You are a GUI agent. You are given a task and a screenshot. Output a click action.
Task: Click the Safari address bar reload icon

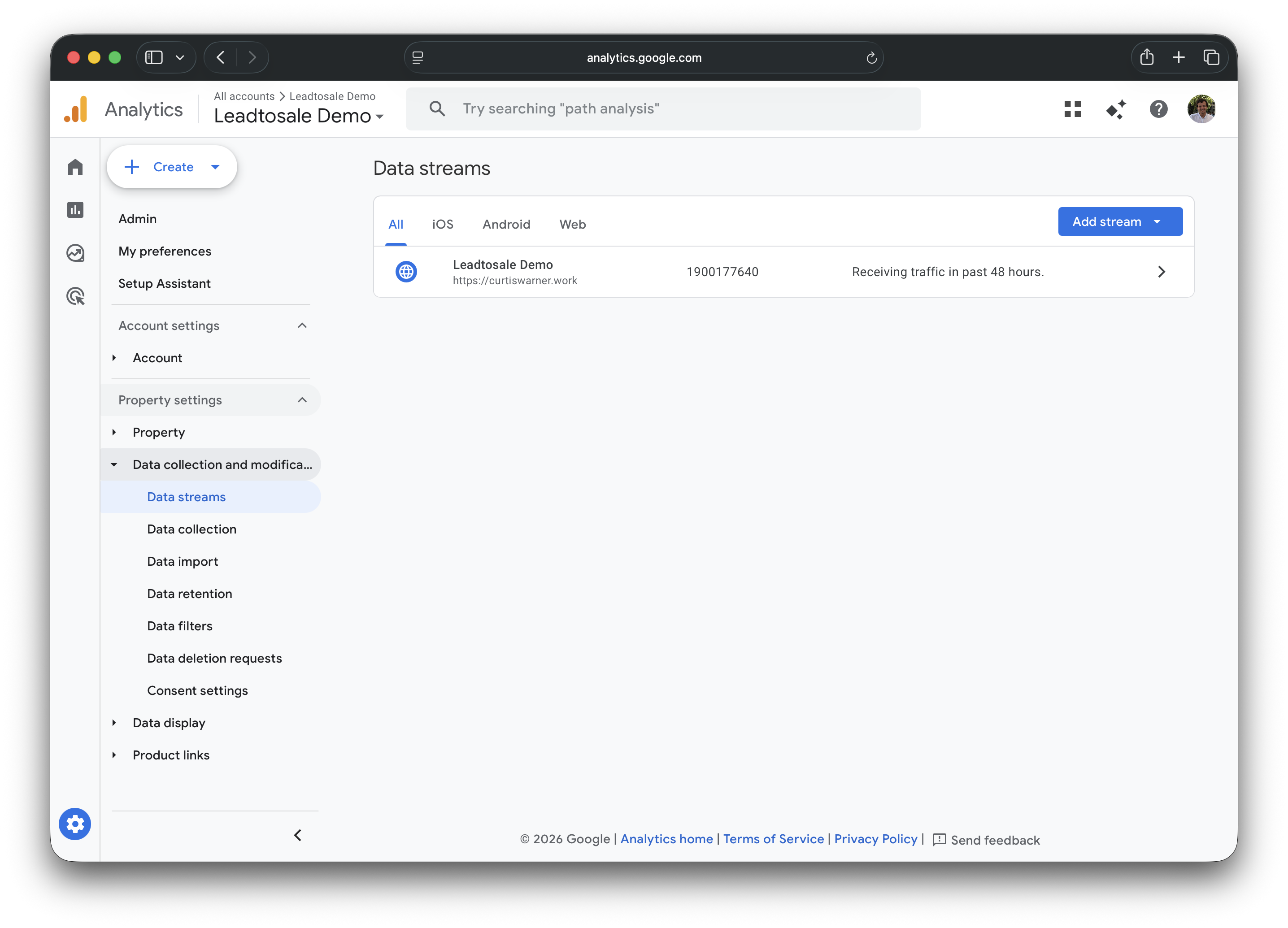pos(872,57)
